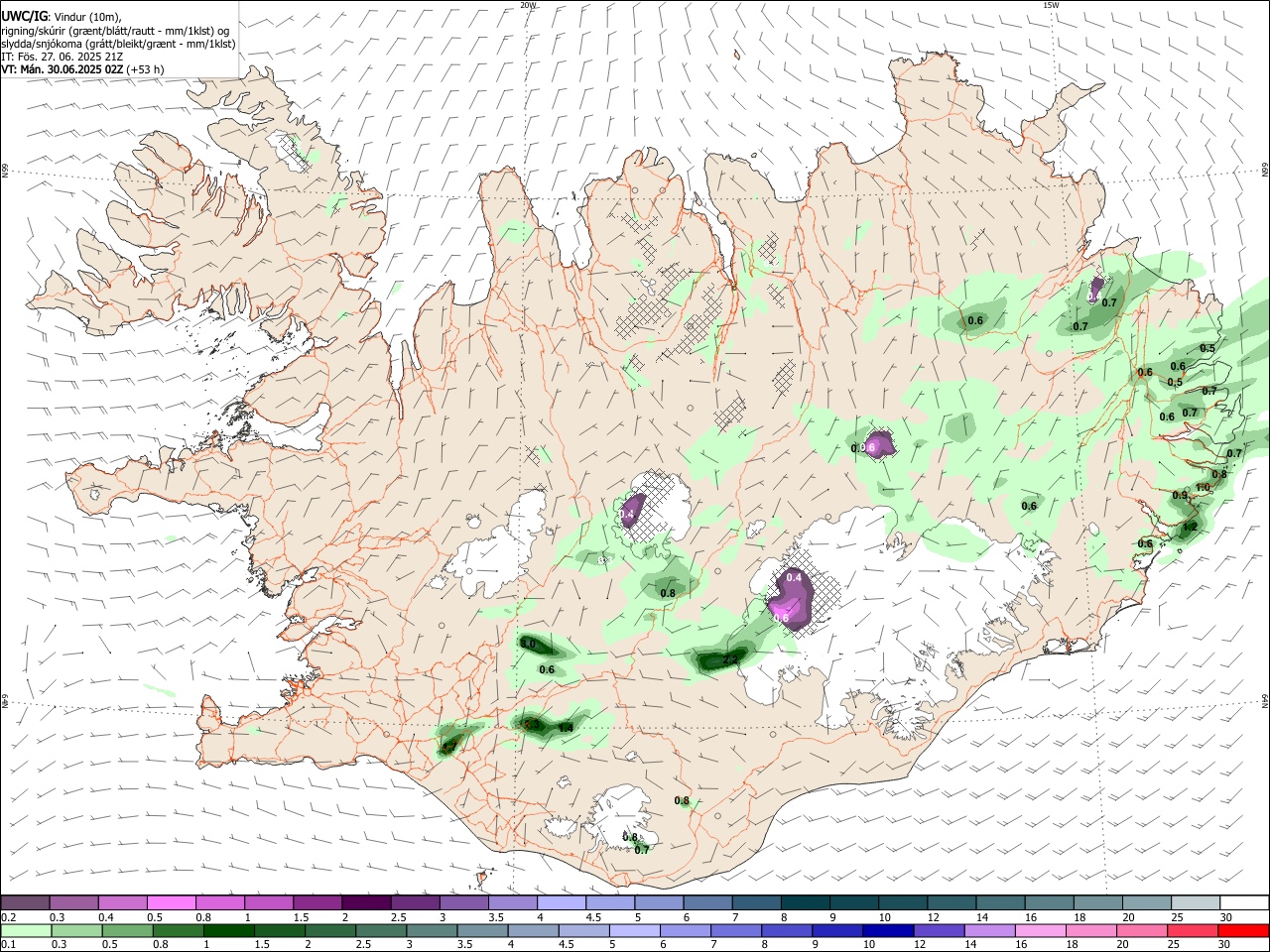Choose the medium blue 8 swatch in the lower legend row
The width and height of the screenshot is (1270, 952).
pos(787,930)
